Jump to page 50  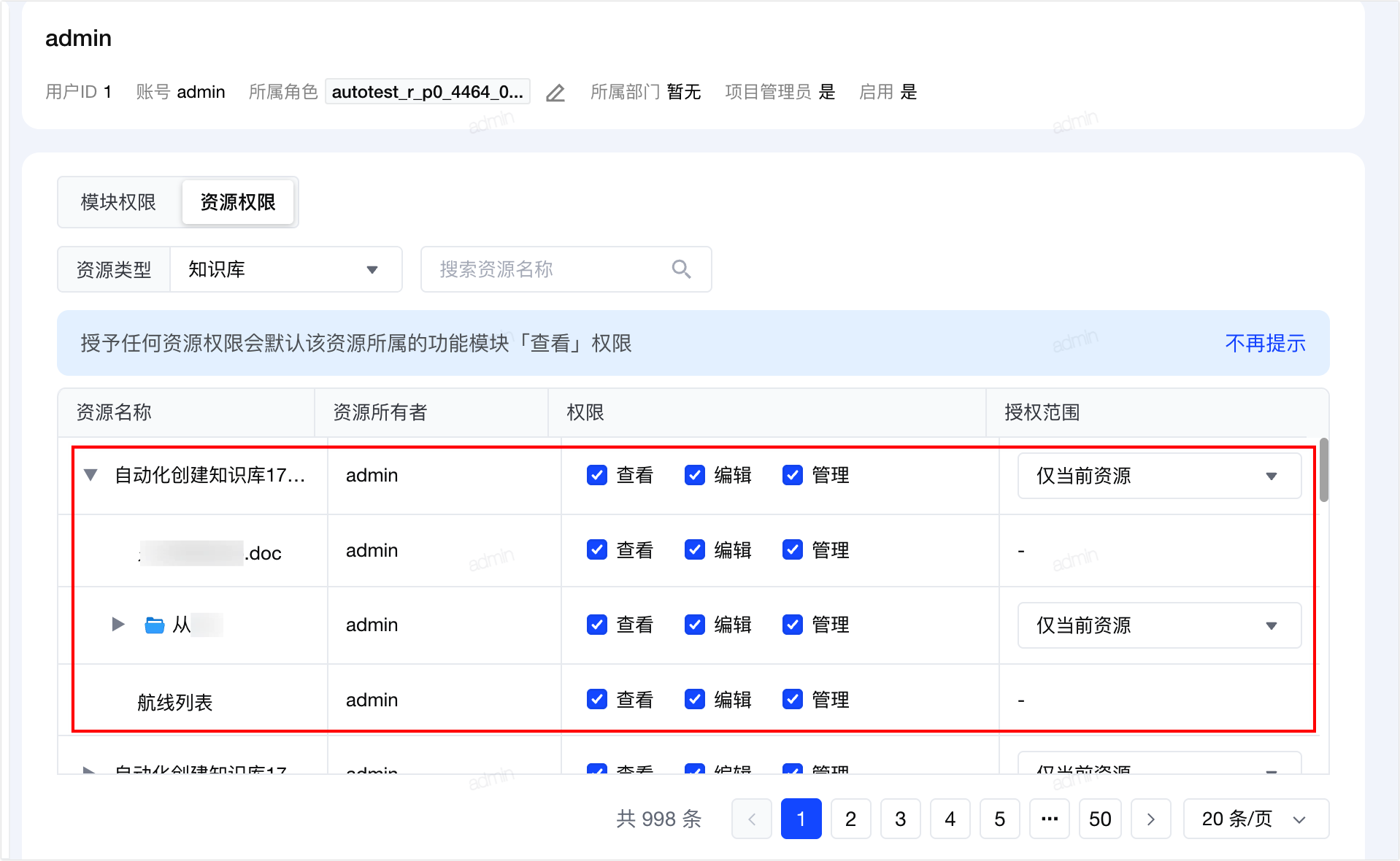(x=1100, y=819)
